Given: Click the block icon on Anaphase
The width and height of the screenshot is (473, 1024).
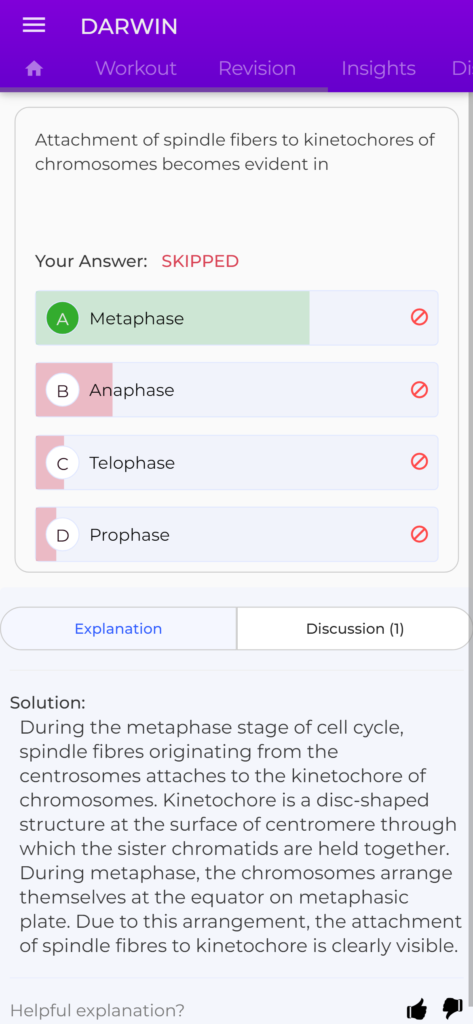Looking at the screenshot, I should point(419,390).
